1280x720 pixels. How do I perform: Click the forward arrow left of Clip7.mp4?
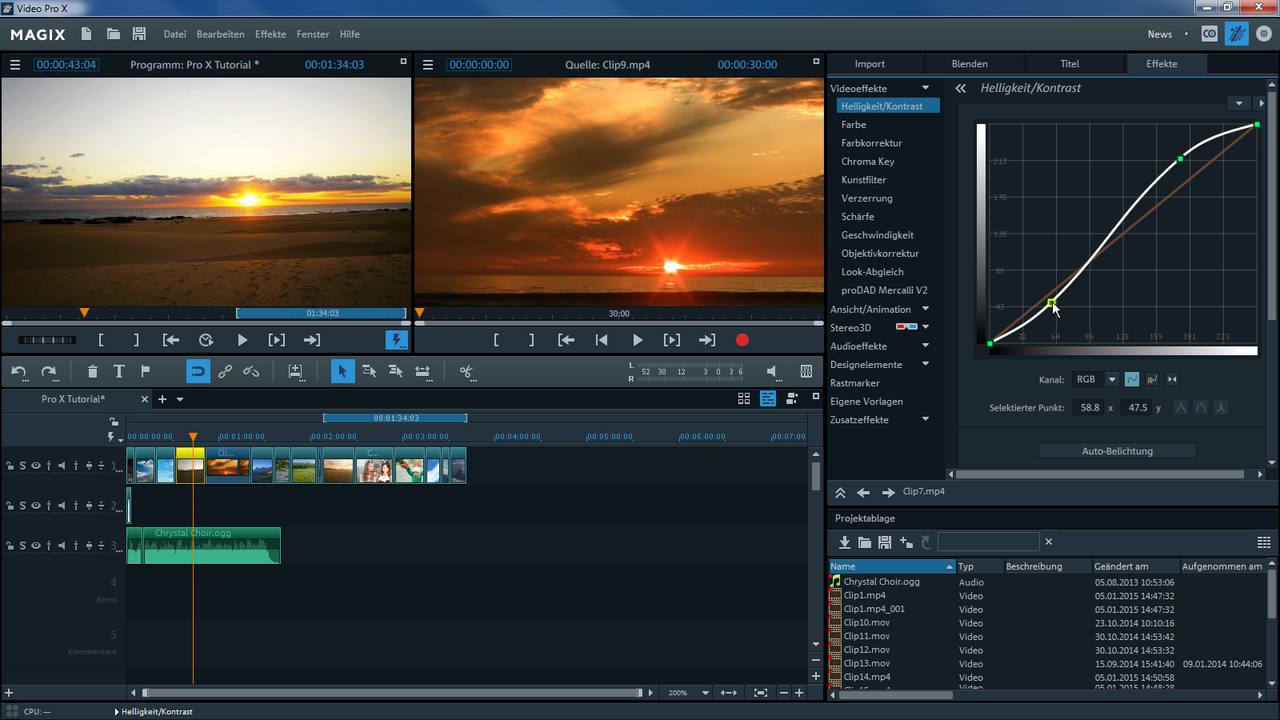coord(887,492)
